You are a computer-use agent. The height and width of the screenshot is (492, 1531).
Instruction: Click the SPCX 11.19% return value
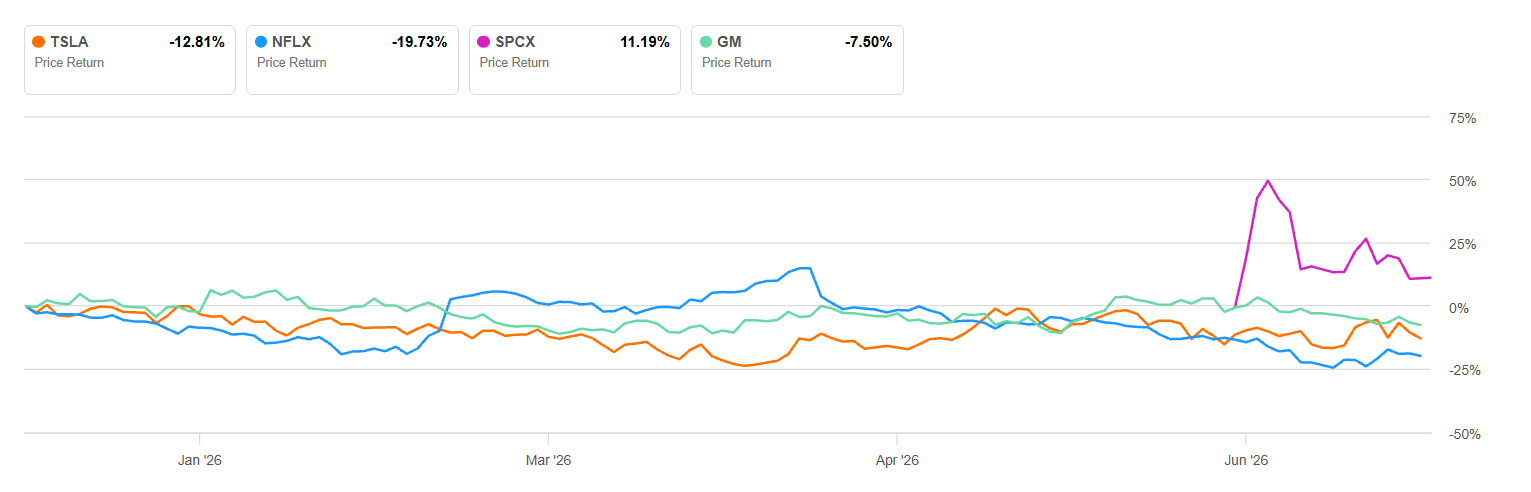[x=645, y=42]
